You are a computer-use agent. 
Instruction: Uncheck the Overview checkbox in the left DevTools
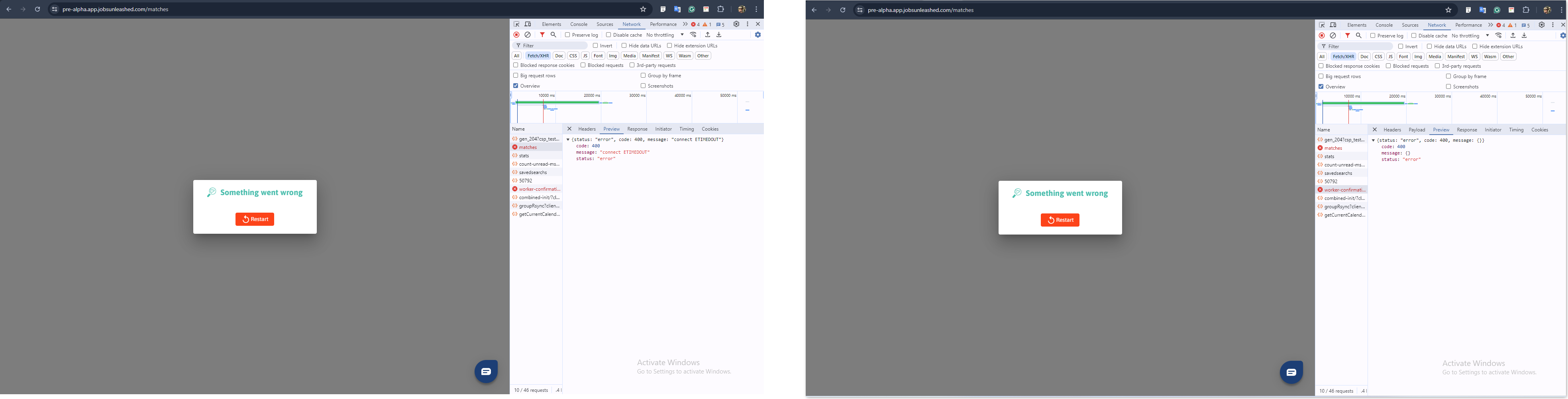[516, 86]
